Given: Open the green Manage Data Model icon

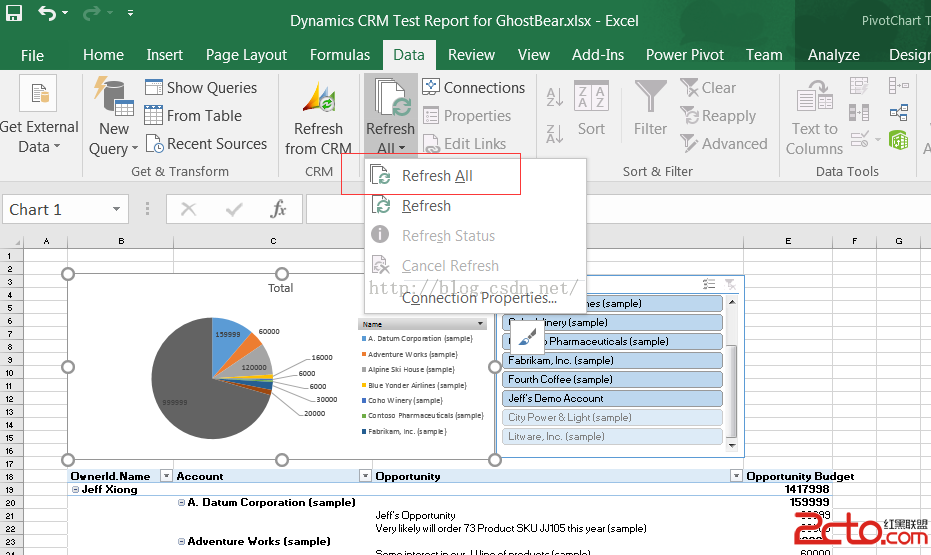Looking at the screenshot, I should pyautogui.click(x=898, y=140).
